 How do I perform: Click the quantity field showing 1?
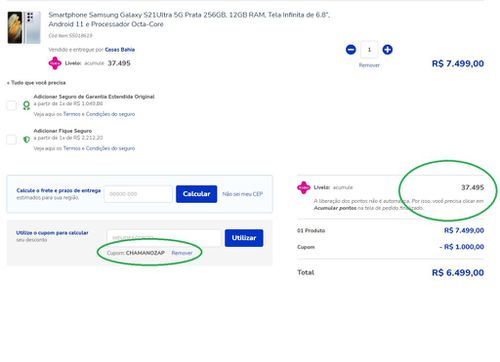coord(369,50)
